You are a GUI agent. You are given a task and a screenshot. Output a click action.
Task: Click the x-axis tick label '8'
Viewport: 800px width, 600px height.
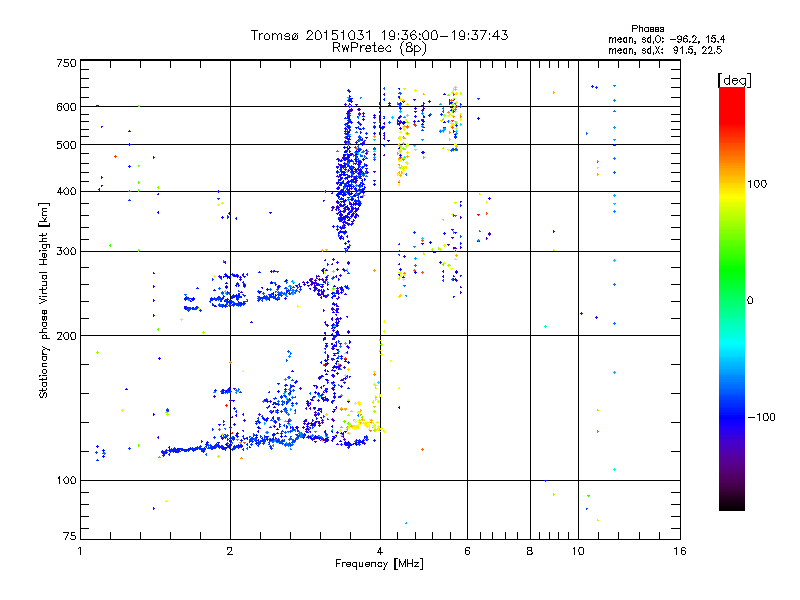click(x=530, y=551)
